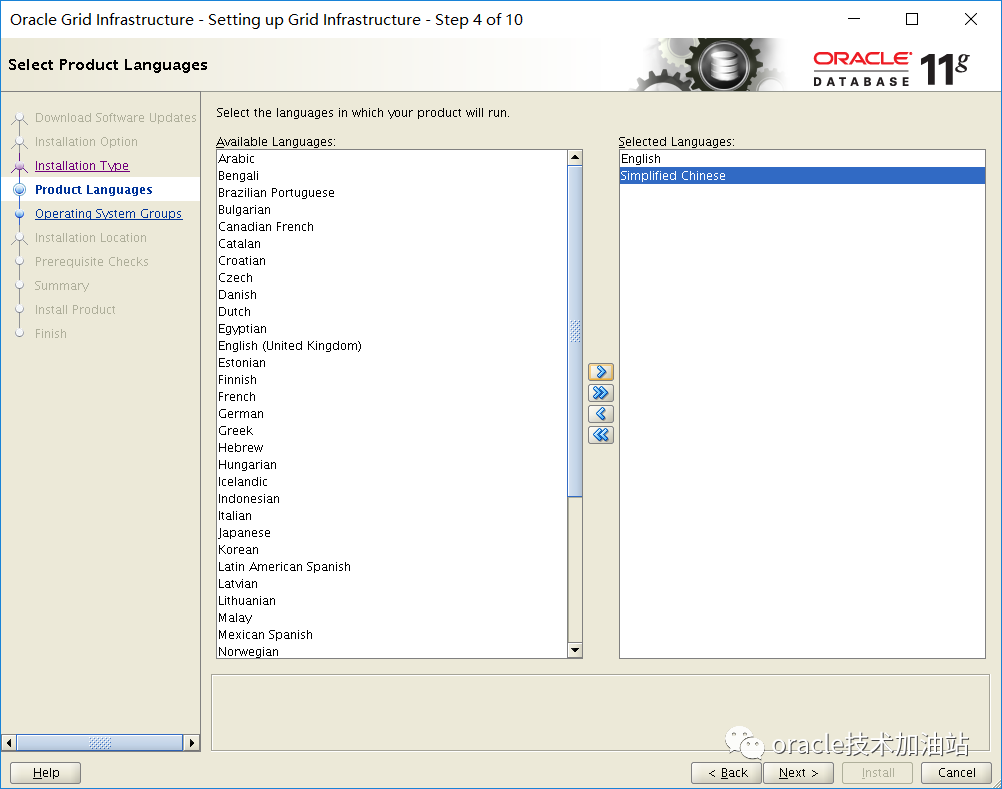Select Danish in available languages
The image size is (1002, 789).
click(392, 295)
